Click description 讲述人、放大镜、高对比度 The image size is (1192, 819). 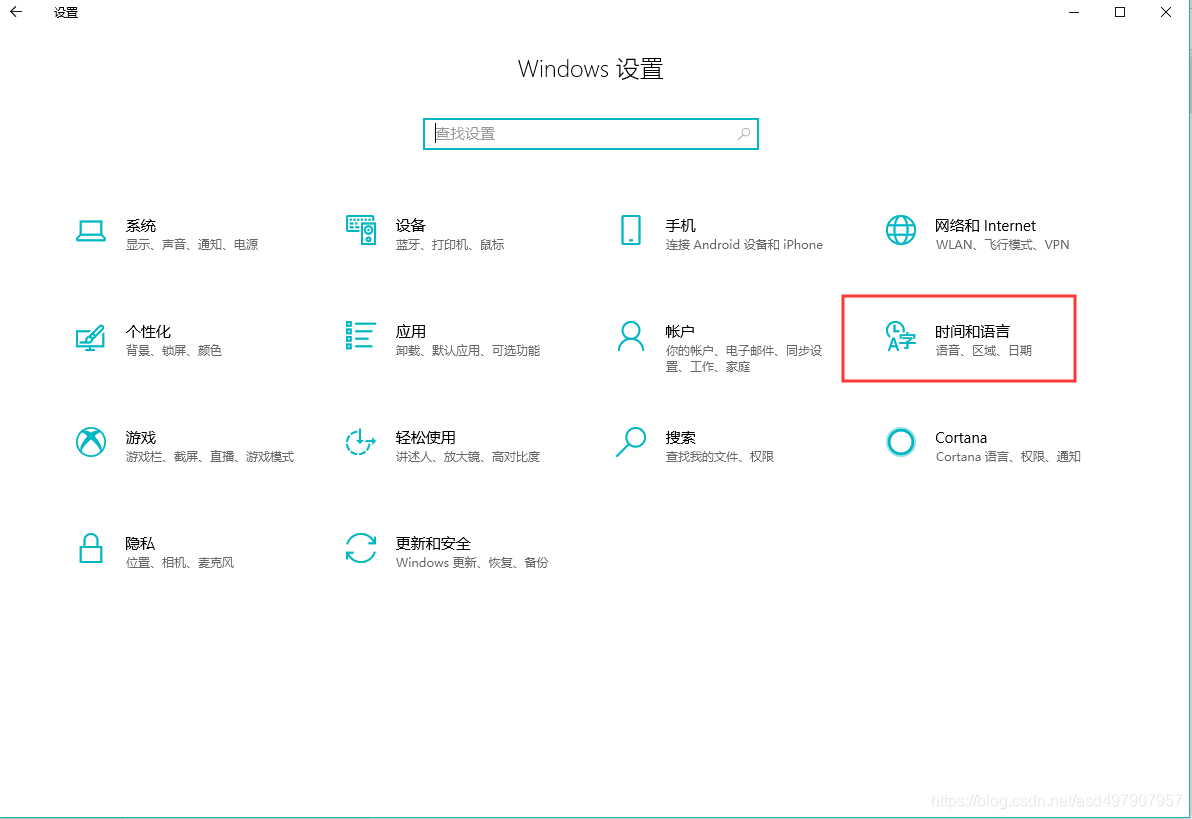coord(468,457)
